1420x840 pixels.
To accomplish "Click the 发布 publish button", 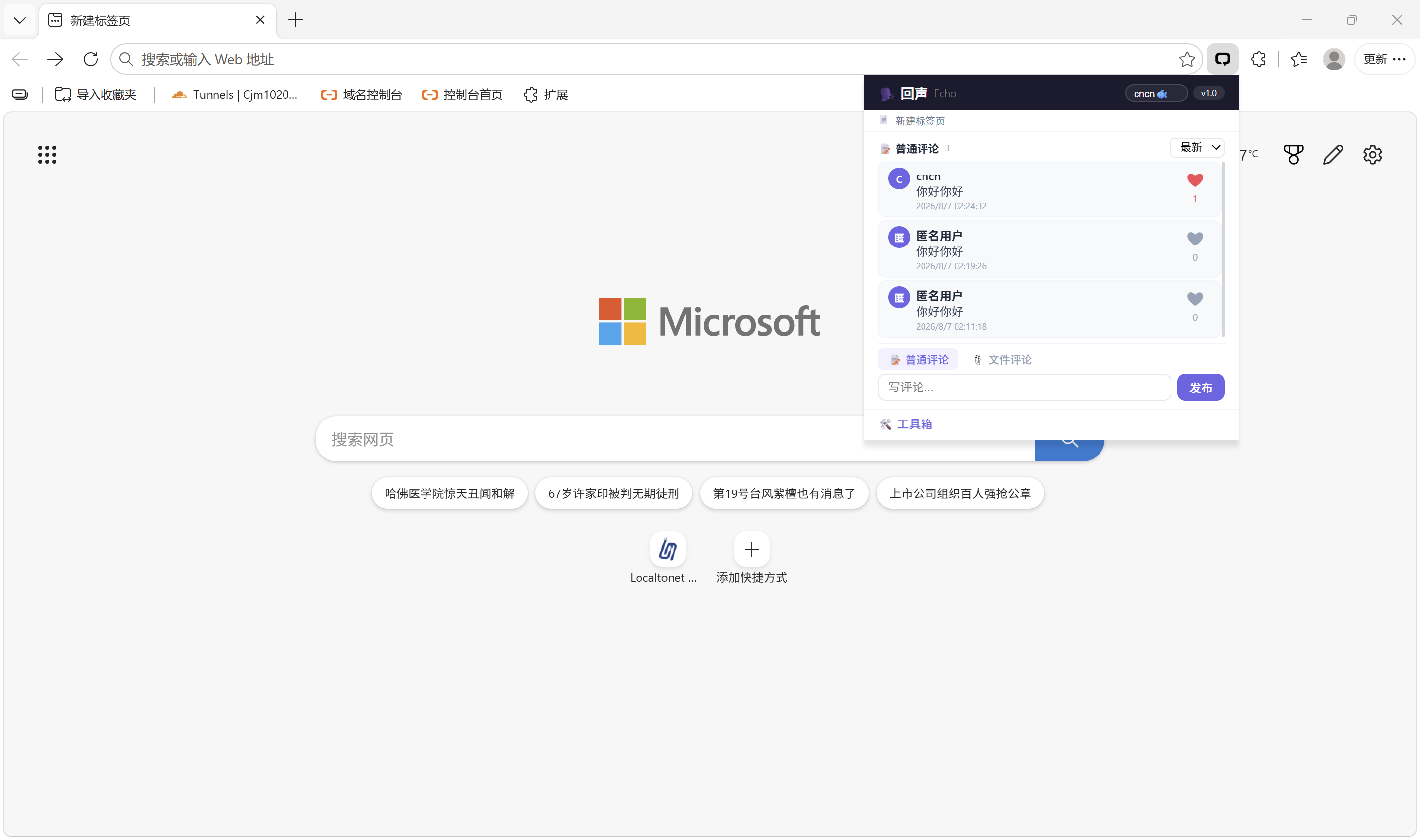I will tap(1201, 387).
